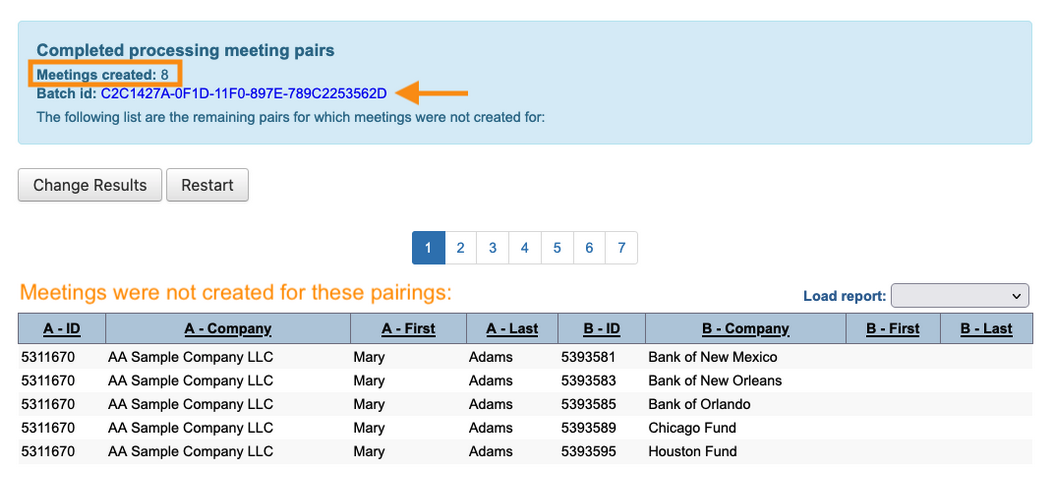Image resolution: width=1053 pixels, height=495 pixels.
Task: Sort by B - ID column header
Action: click(x=601, y=329)
